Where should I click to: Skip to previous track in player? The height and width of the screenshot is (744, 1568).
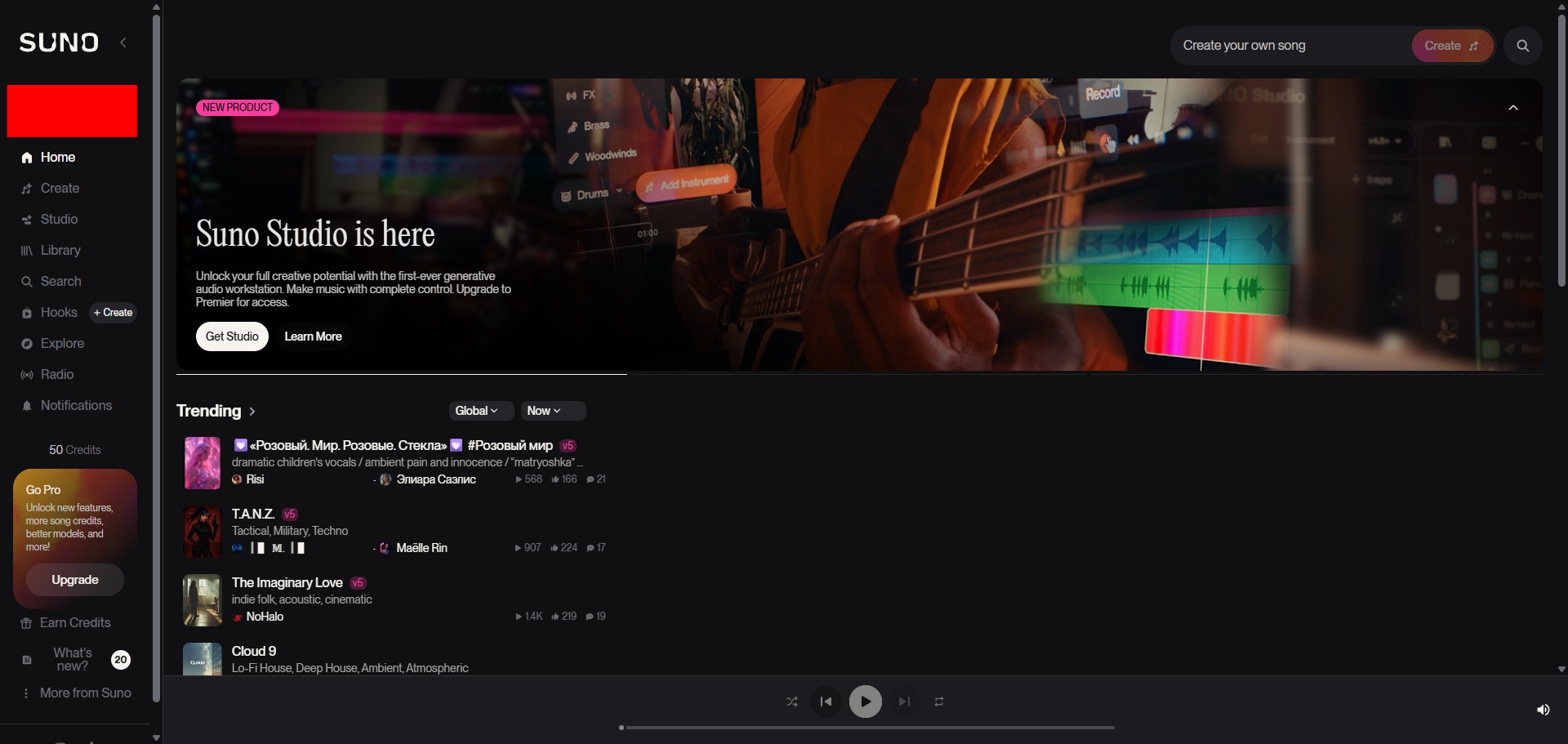pos(826,702)
